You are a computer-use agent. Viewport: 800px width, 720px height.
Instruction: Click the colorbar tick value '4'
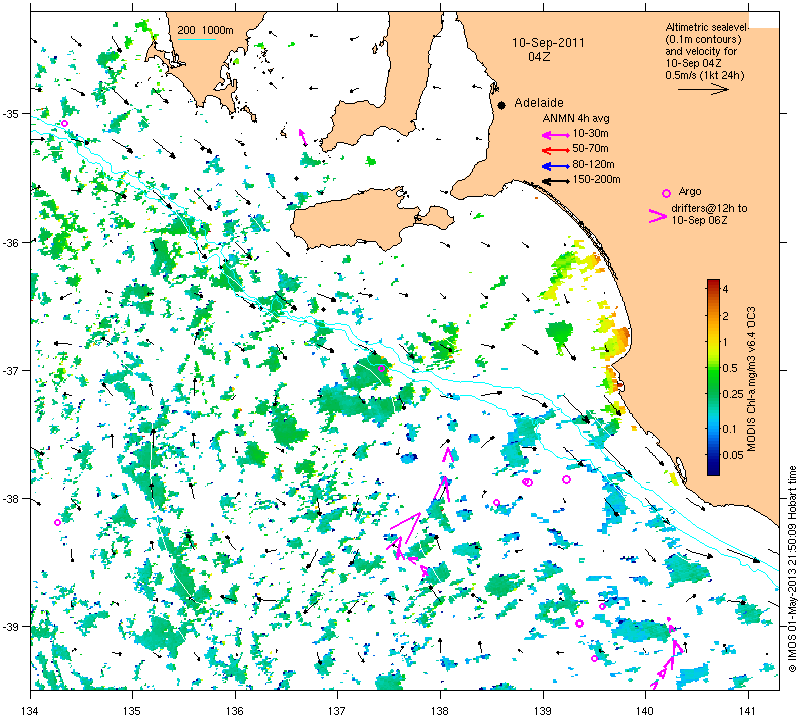coord(726,289)
